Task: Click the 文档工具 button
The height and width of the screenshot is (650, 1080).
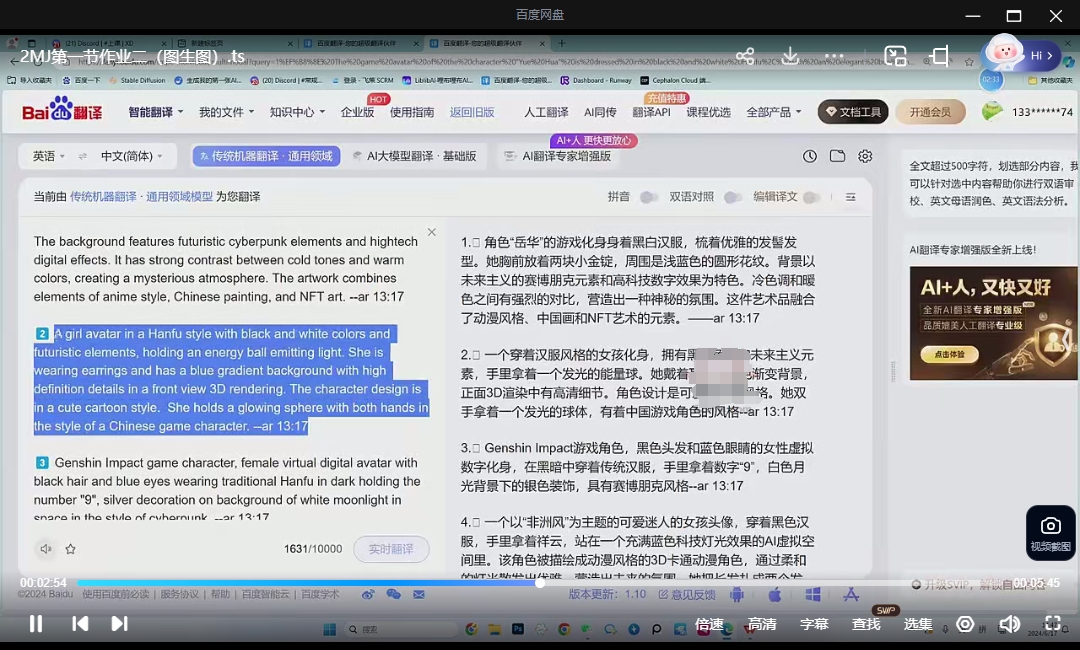Action: [853, 112]
